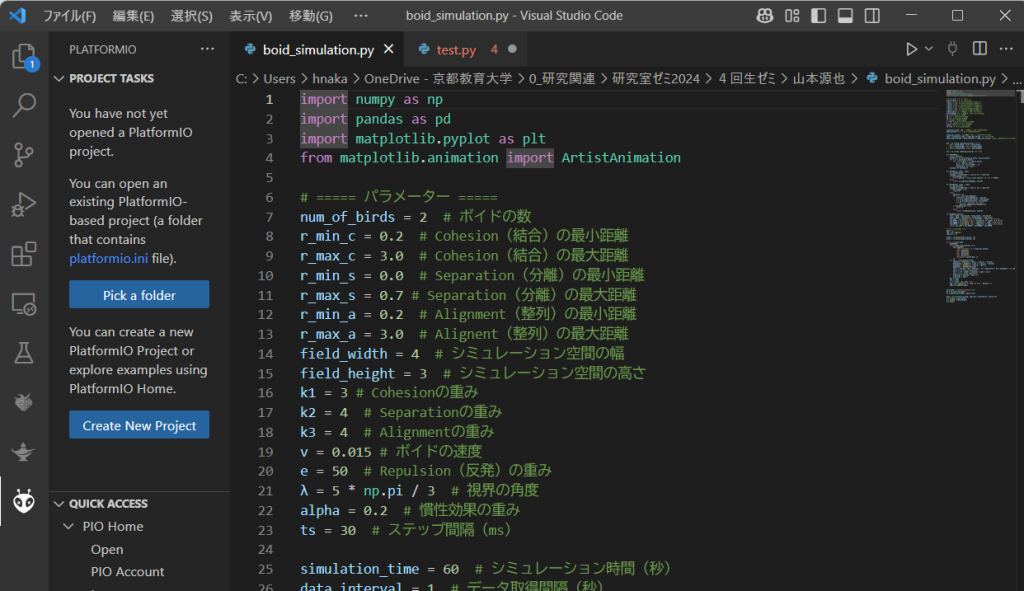1024x591 pixels.
Task: Open the Source Control view
Action: click(x=23, y=154)
